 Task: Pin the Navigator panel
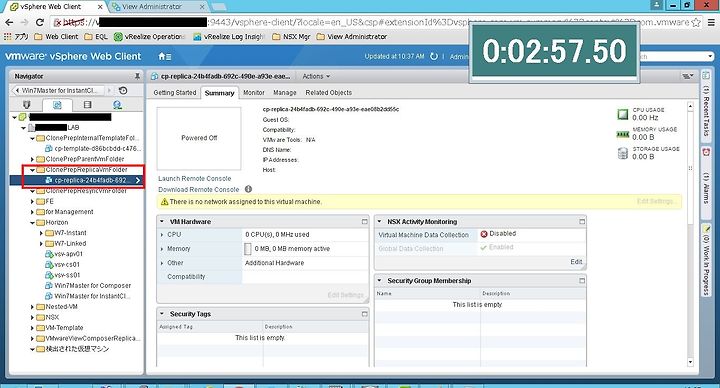point(137,76)
